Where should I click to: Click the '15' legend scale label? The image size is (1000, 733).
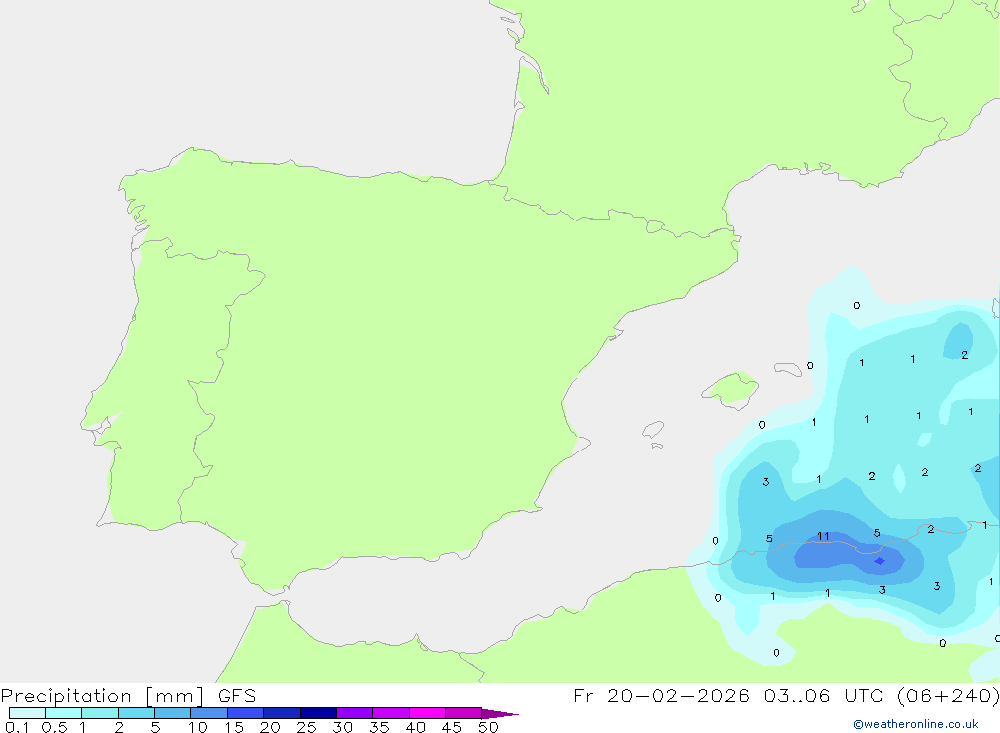coord(234,727)
